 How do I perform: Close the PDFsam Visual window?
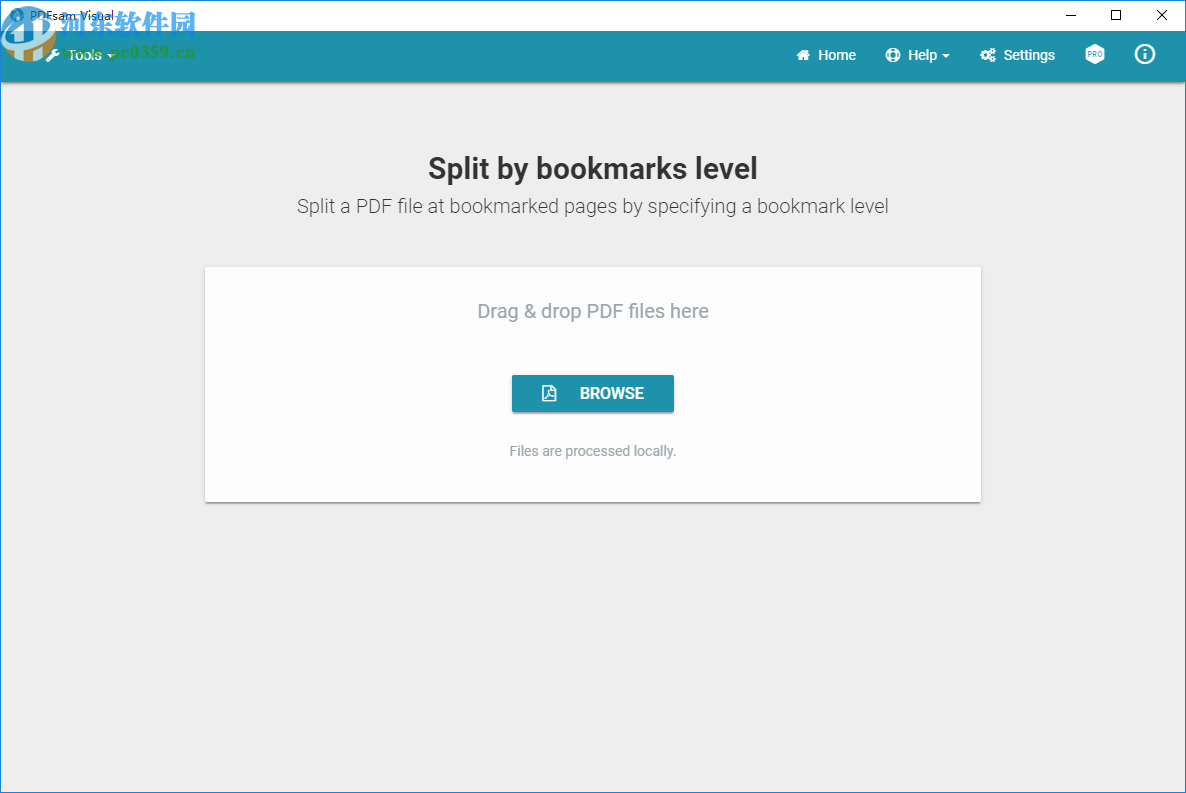tap(1162, 15)
